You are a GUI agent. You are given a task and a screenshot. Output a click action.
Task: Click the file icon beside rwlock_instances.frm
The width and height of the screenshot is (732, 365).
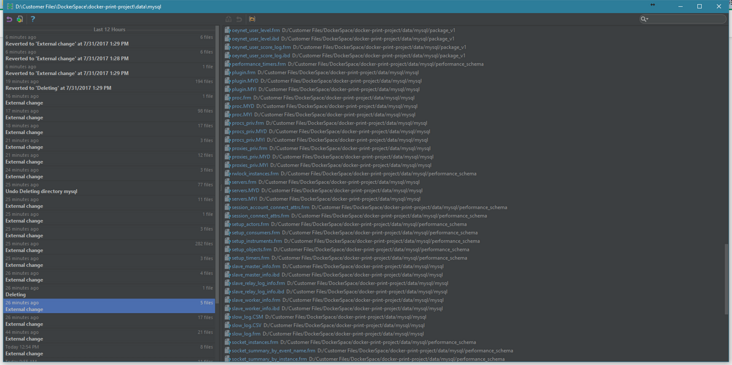(228, 174)
